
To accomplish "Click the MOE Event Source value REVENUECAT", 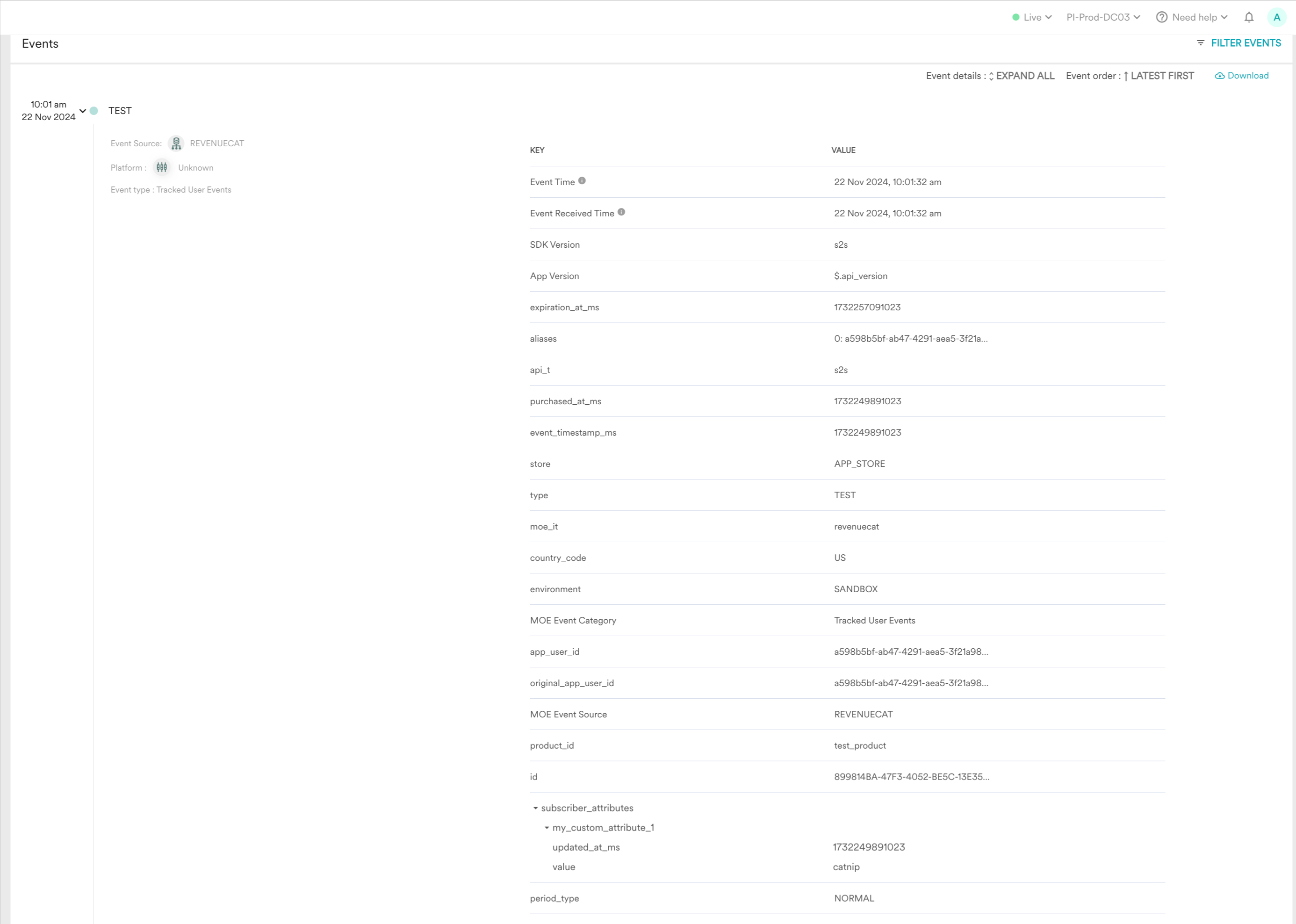I will (x=863, y=714).
